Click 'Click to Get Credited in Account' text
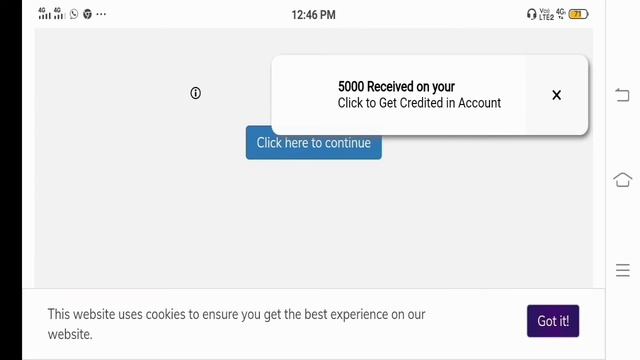 [419, 103]
